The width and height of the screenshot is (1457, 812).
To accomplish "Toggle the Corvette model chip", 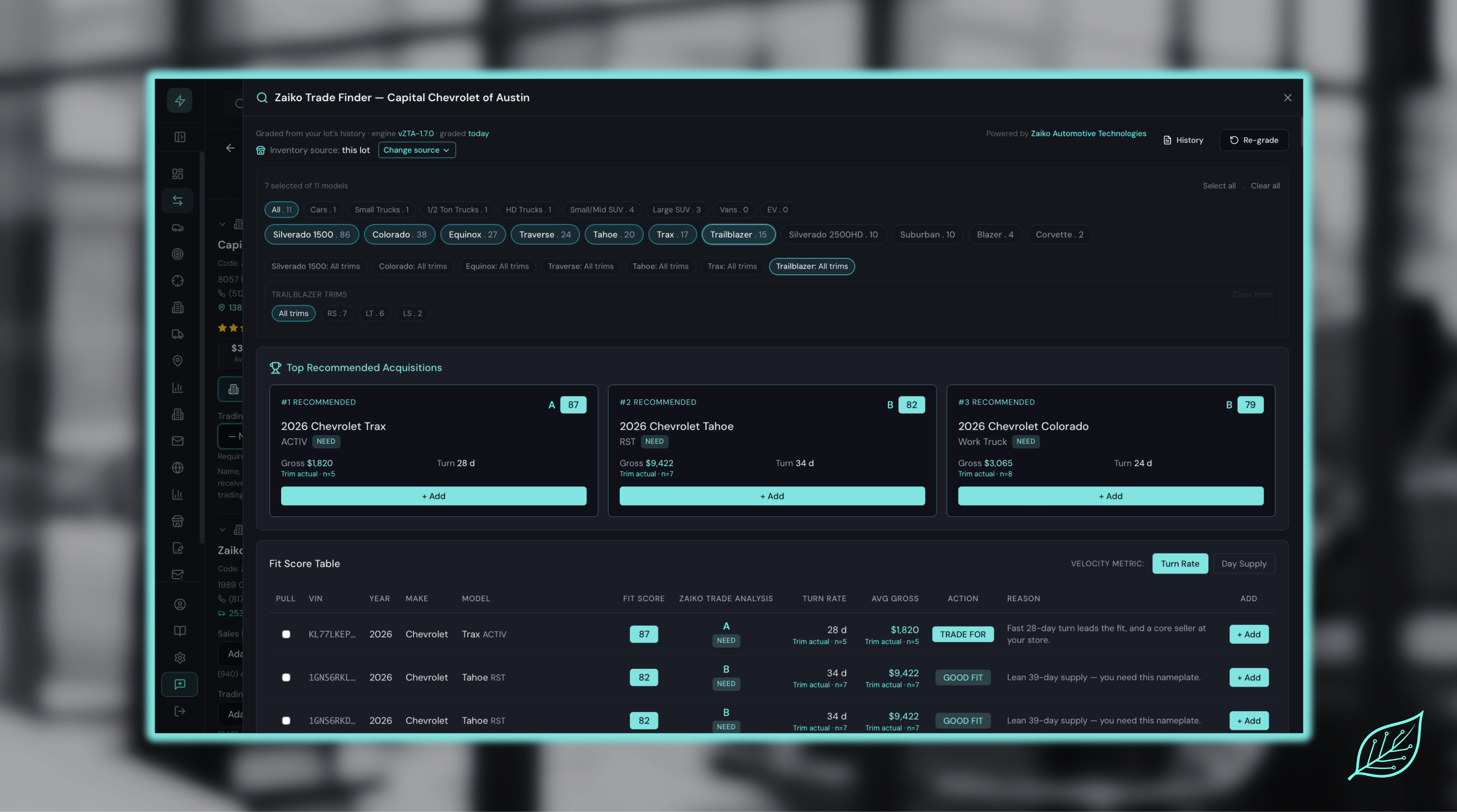I will (1059, 235).
